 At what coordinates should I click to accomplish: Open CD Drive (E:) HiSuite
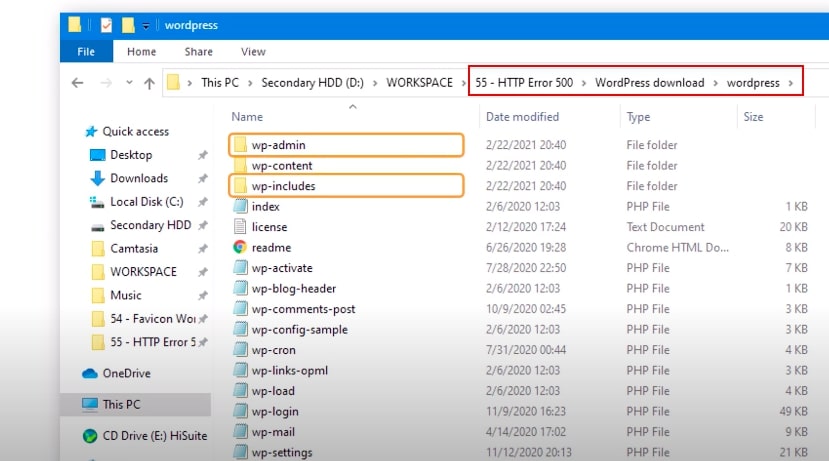tap(145, 436)
